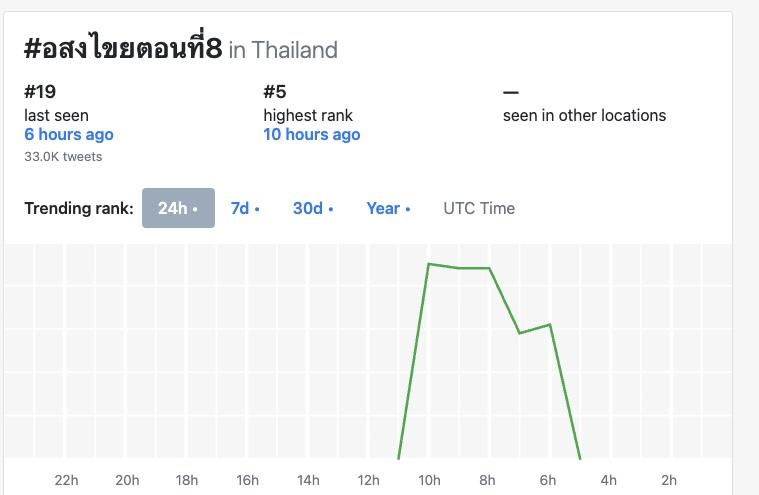Viewport: 759px width, 495px height.
Task: Click the #5 highest rank value
Action: click(277, 92)
